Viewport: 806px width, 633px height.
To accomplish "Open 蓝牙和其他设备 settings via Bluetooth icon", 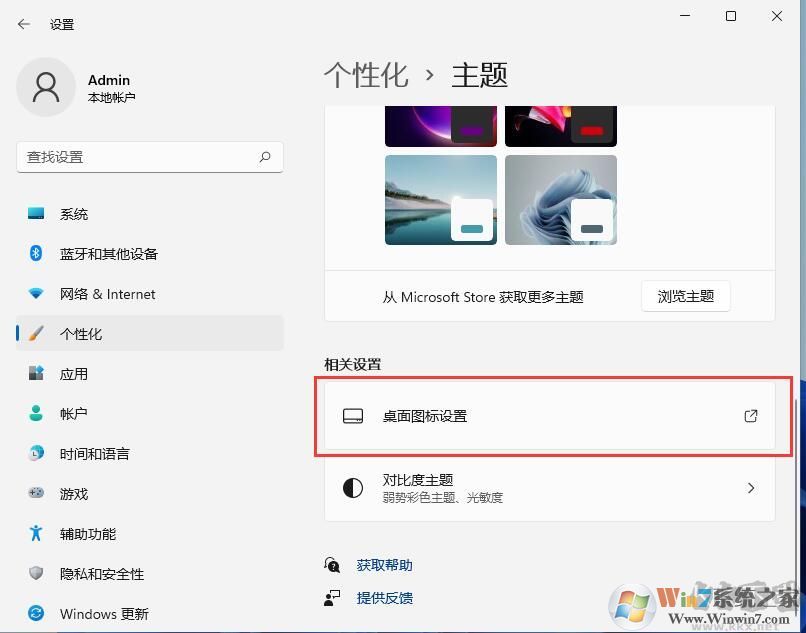I will (x=35, y=253).
